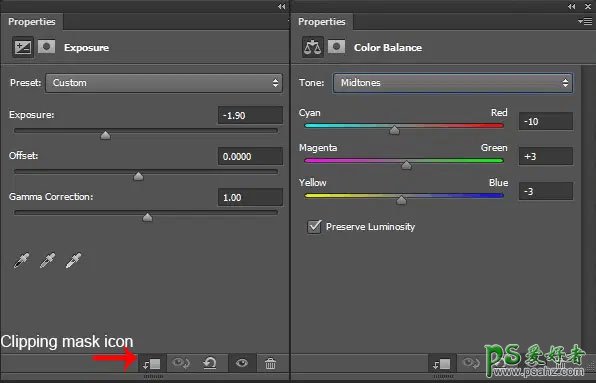The width and height of the screenshot is (596, 383).
Task: Select the left Properties tab
Action: (x=32, y=22)
